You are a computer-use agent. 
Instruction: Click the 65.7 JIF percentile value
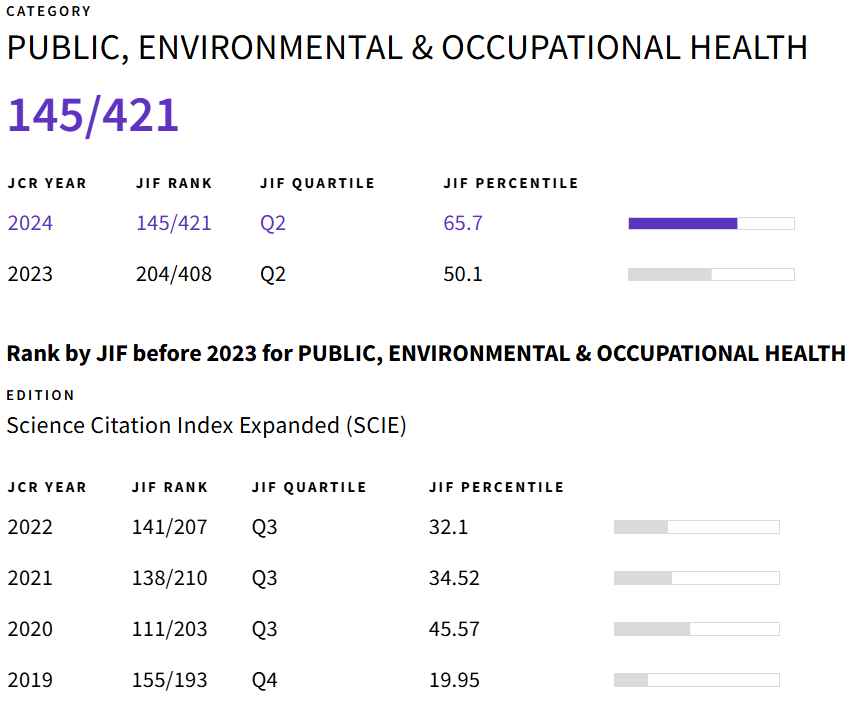[x=463, y=223]
